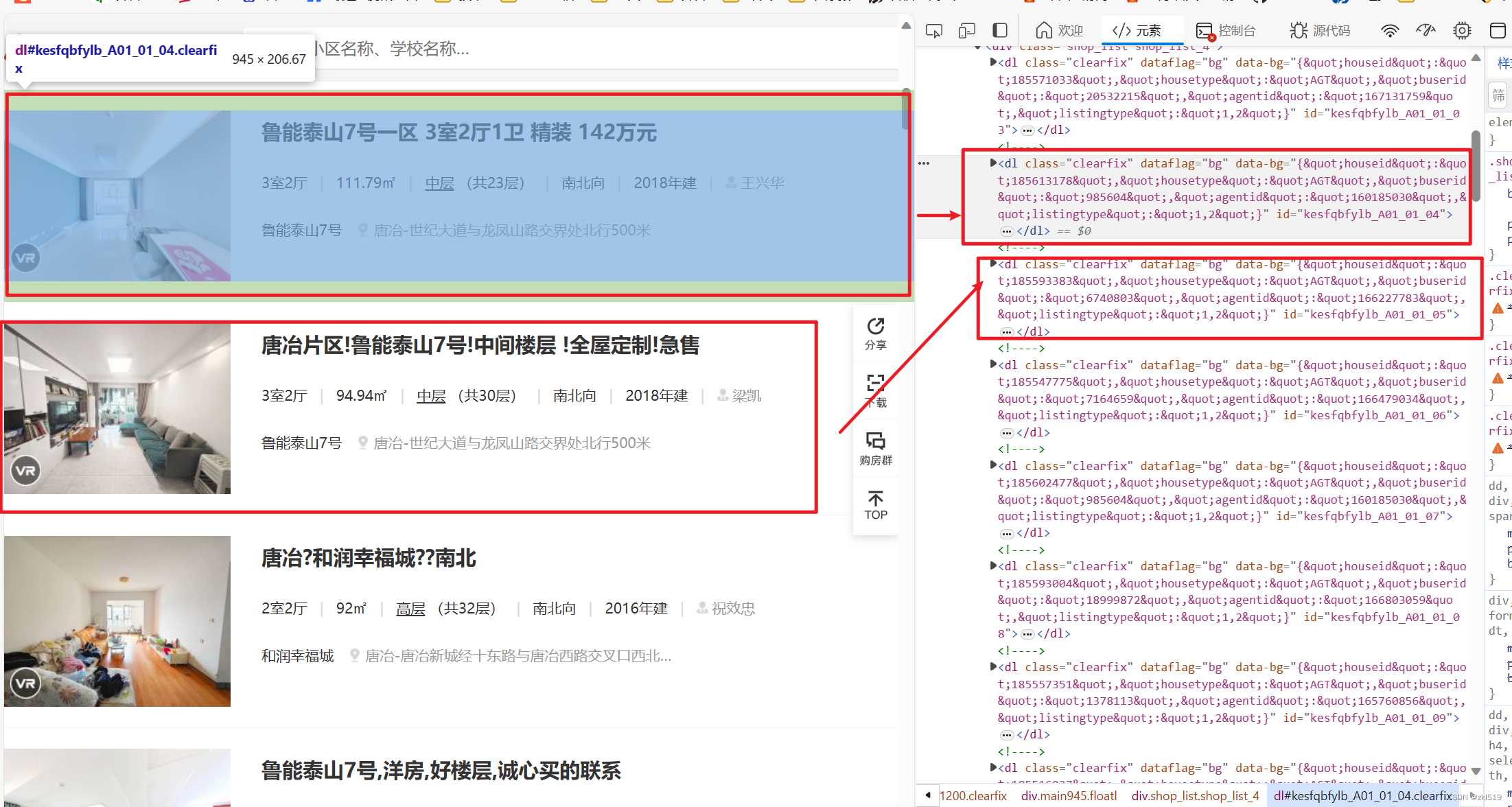The image size is (1512, 807).
Task: Select breadcrumb div.main945.floatl
Action: [1069, 796]
